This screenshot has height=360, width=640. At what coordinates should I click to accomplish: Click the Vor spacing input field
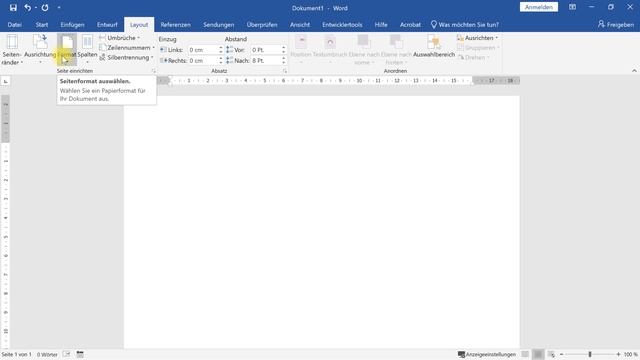coord(265,50)
